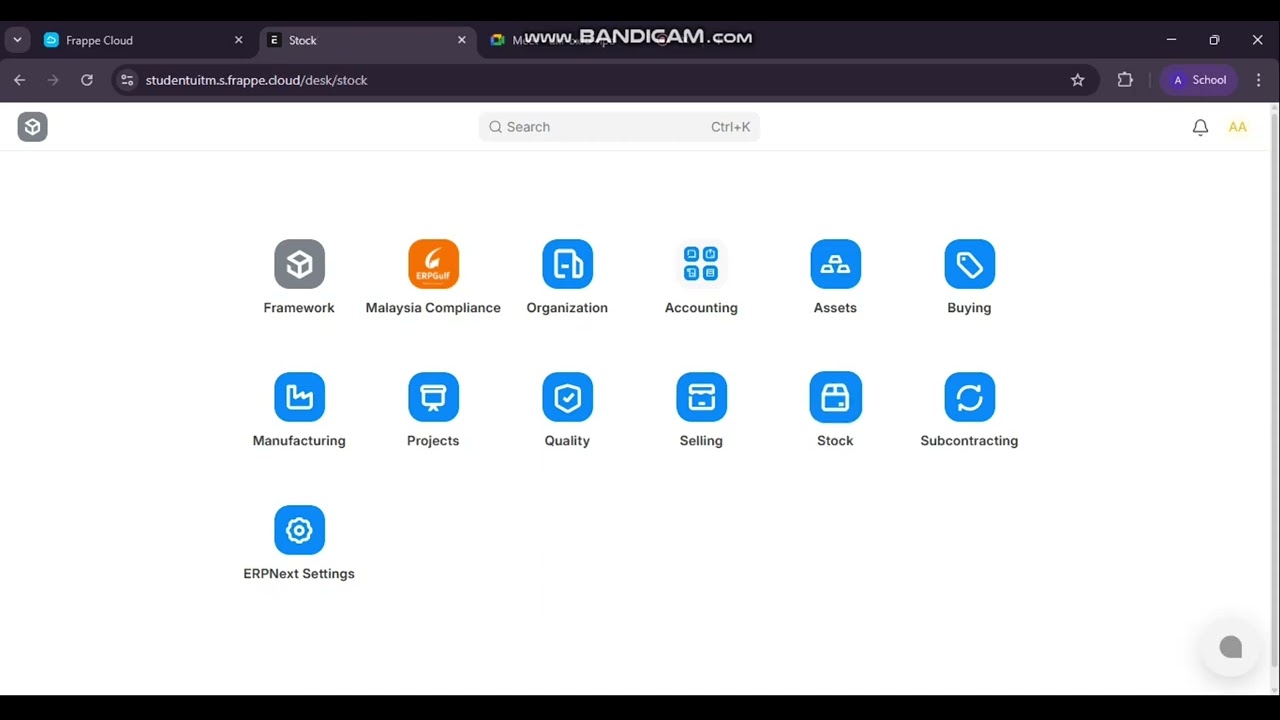Image resolution: width=1280 pixels, height=720 pixels.
Task: Click the Quality label
Action: pos(567,441)
